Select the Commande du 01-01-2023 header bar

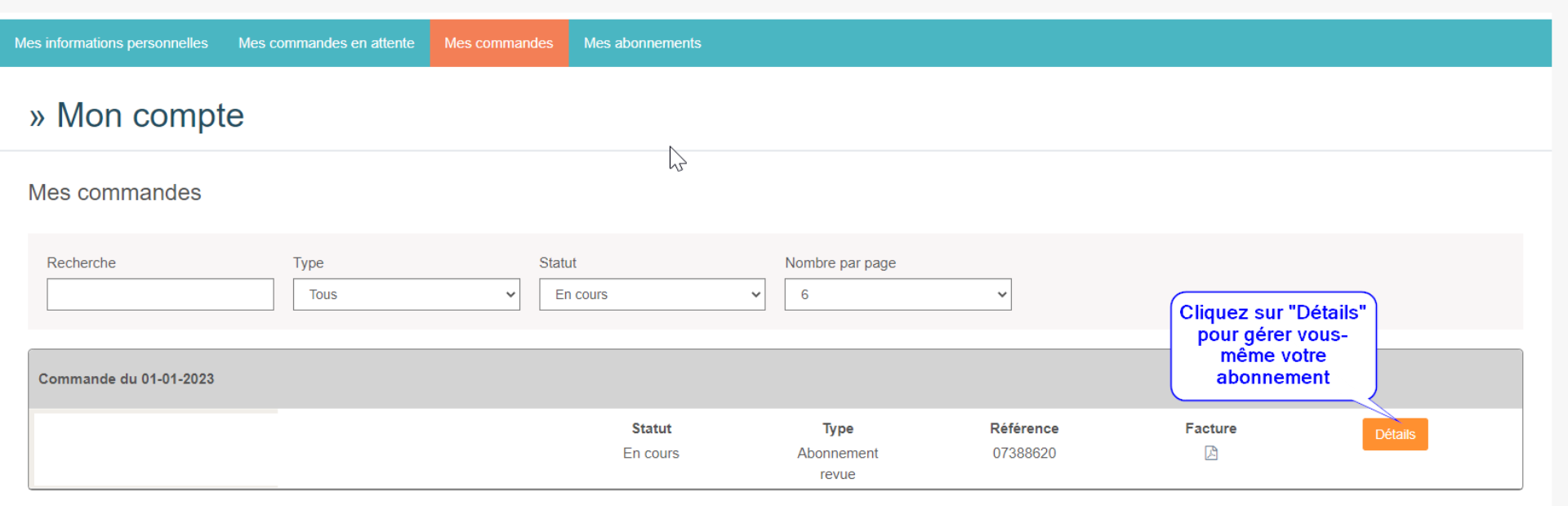tap(572, 379)
